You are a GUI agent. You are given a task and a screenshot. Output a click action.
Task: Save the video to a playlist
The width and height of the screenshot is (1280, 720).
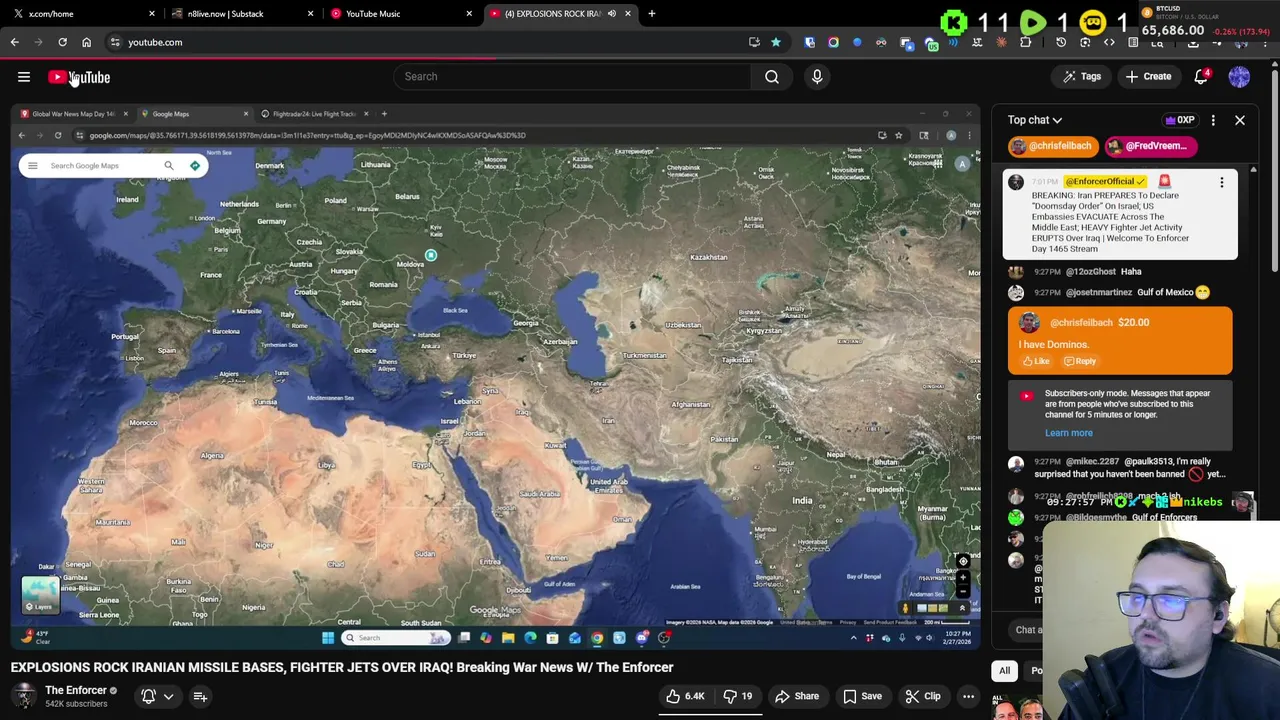861,696
